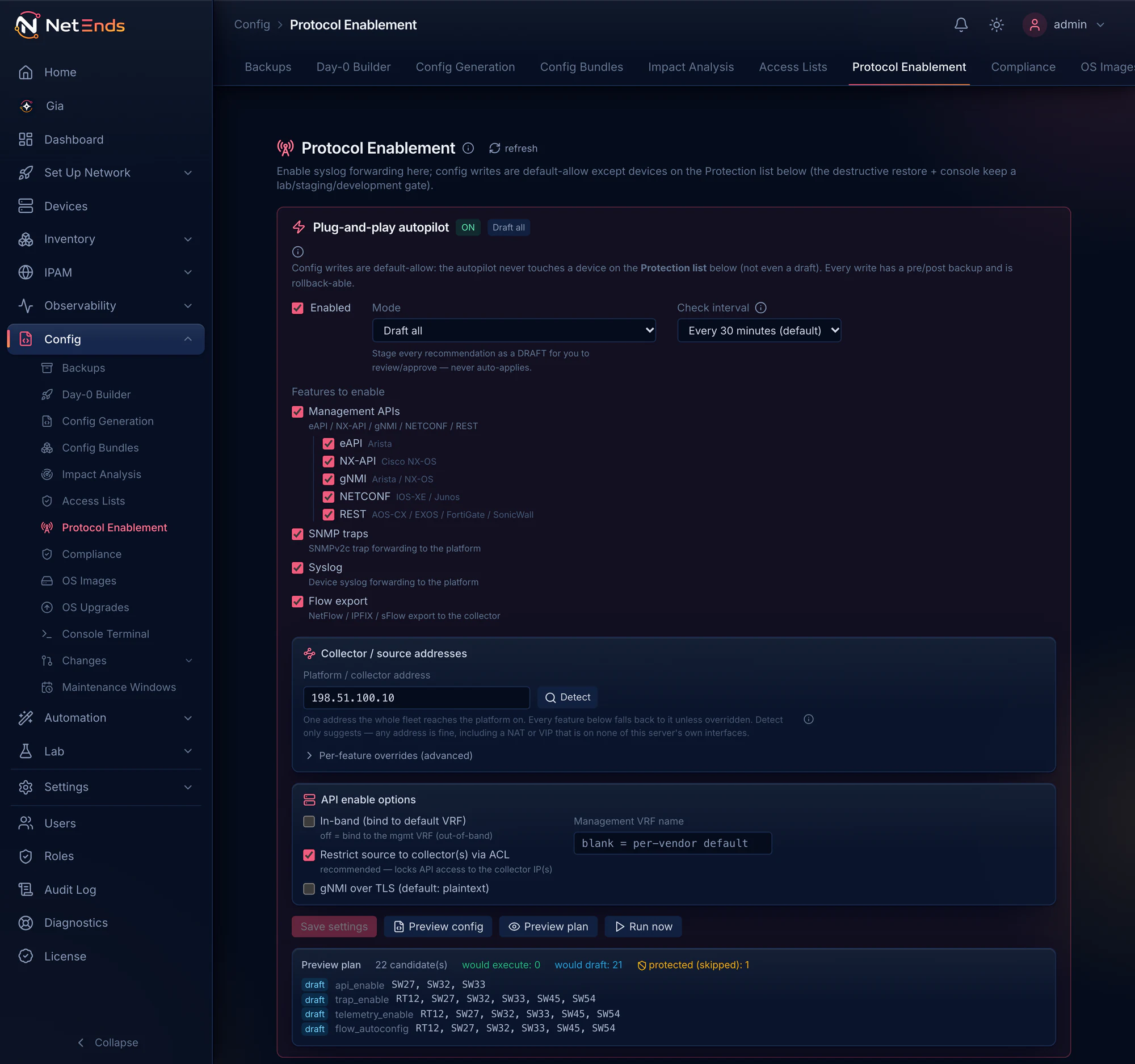Switch to the Compliance tab
Viewport: 1135px width, 1064px height.
click(x=1023, y=67)
